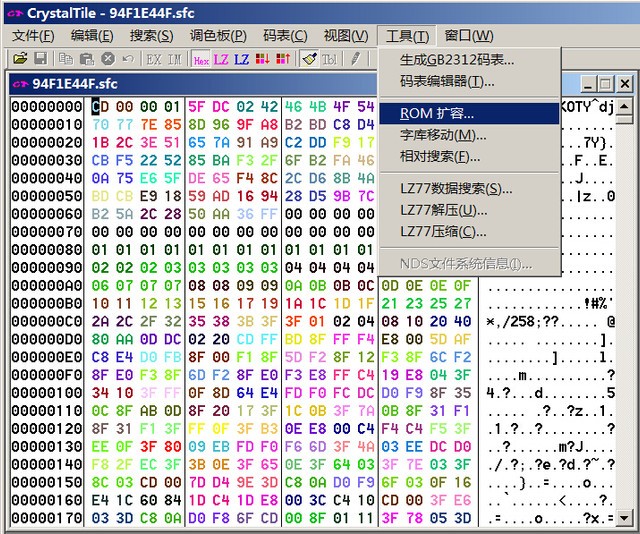Image resolution: width=640 pixels, height=534 pixels.
Task: Click the Undo arrow icon
Action: tap(127, 59)
